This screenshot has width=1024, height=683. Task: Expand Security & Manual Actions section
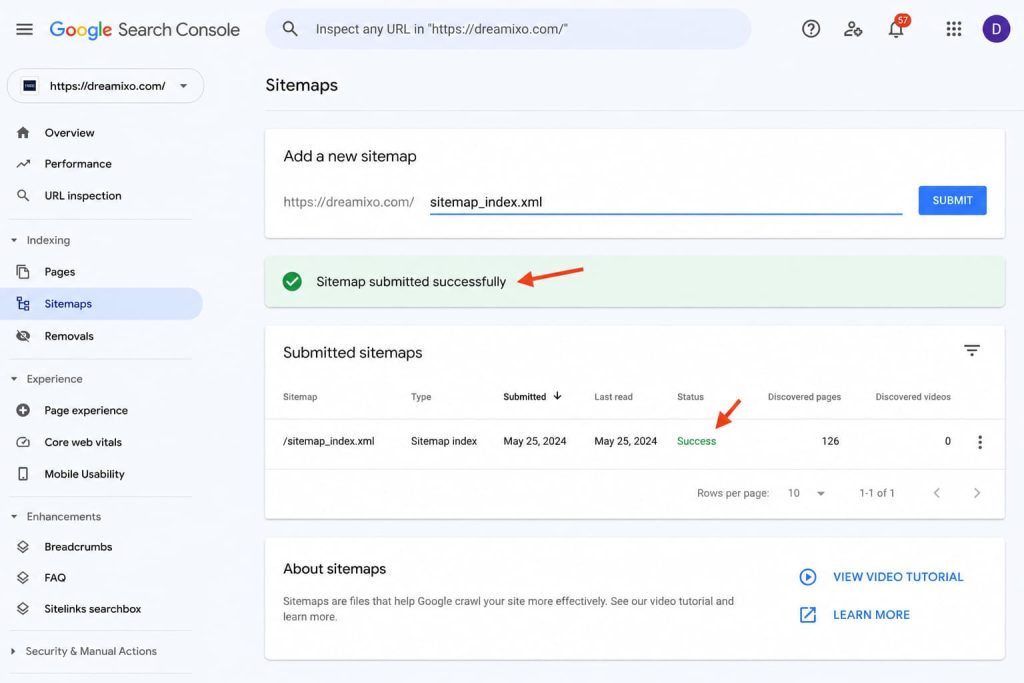13,651
